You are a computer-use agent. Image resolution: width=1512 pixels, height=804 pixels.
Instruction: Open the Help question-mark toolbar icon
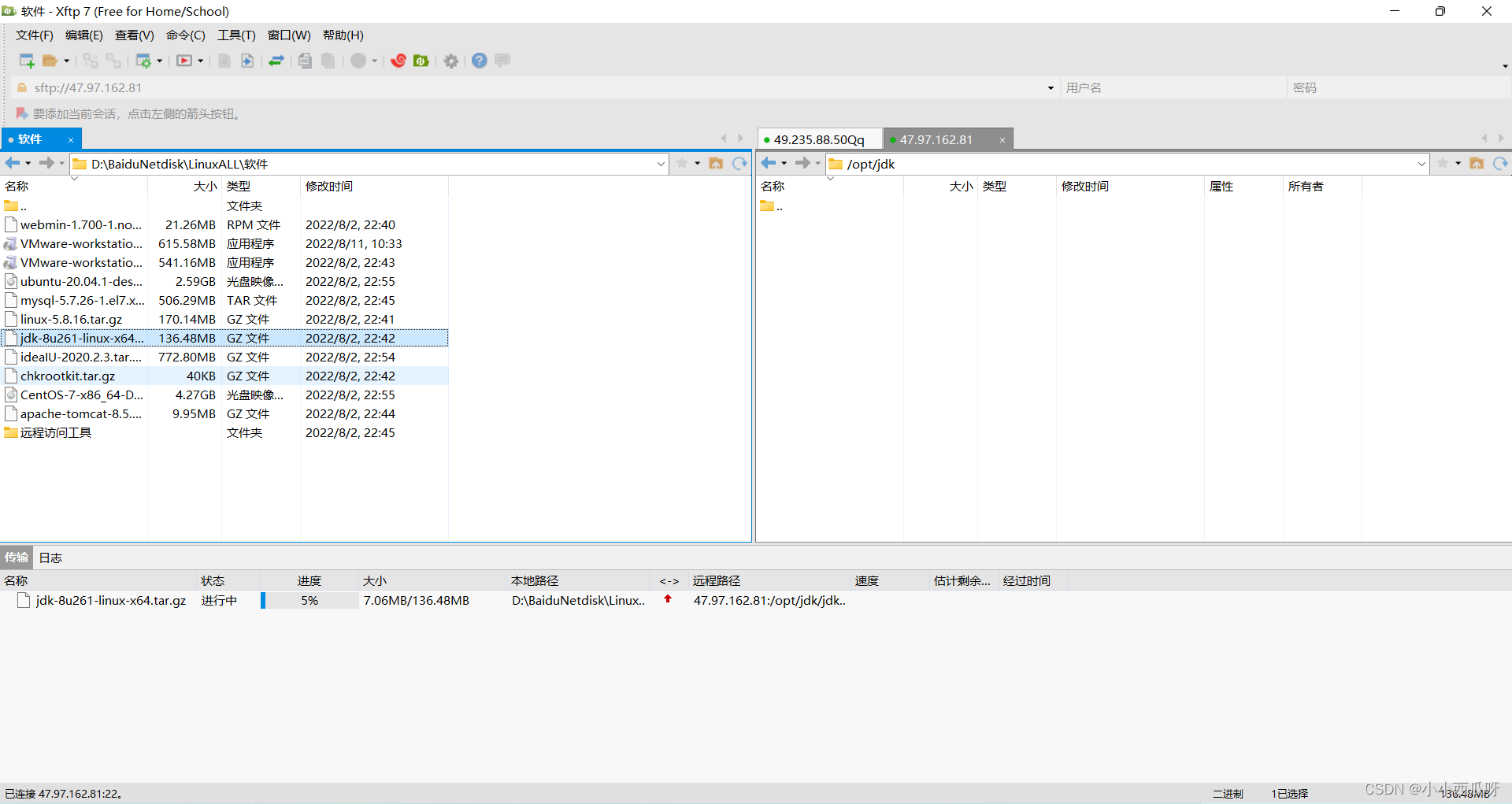pos(479,61)
